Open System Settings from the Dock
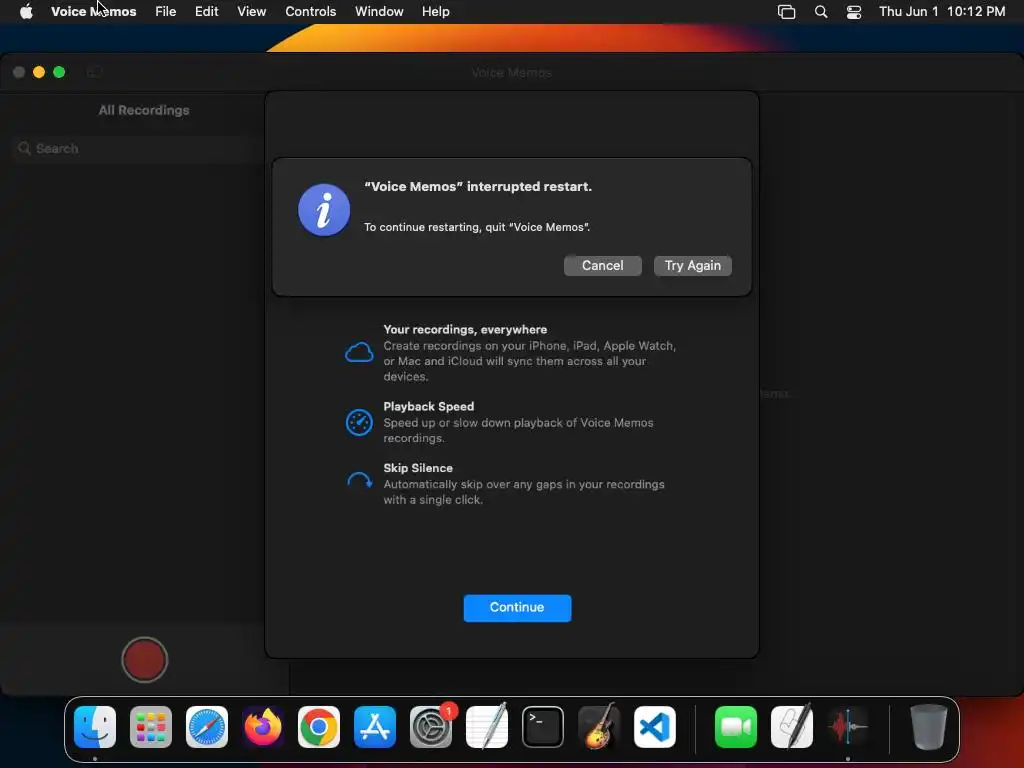Screen dimensions: 1024x768 [x=431, y=727]
